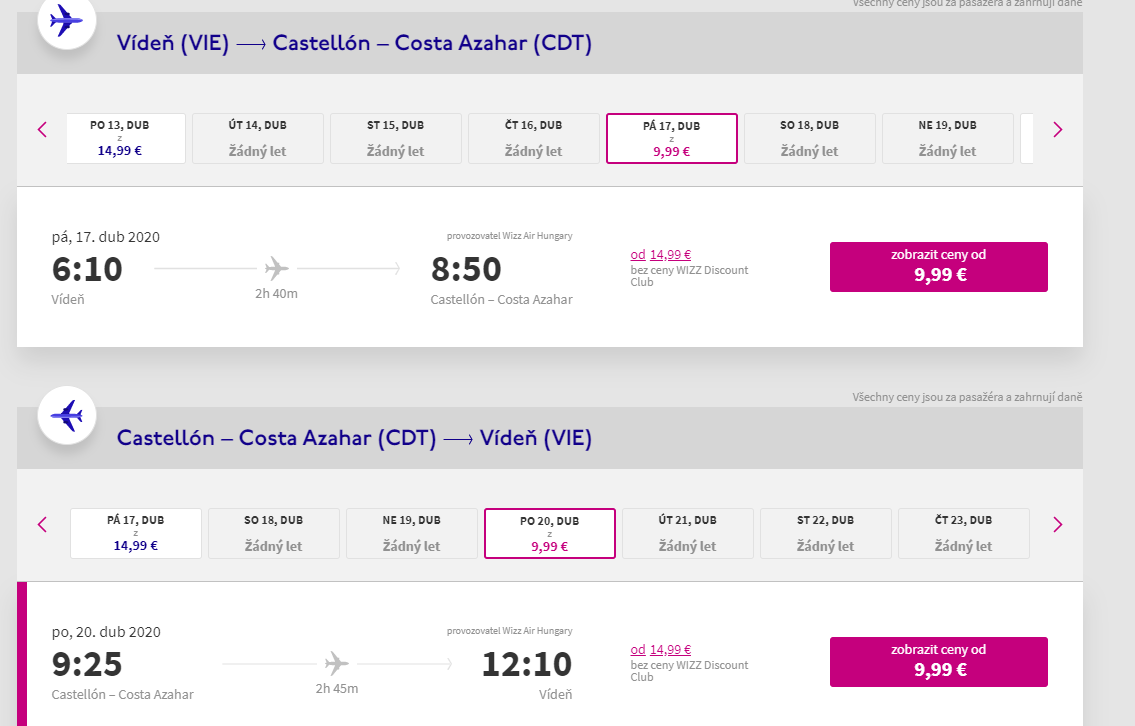Show earlier outbound dates with left arrow

[x=42, y=130]
